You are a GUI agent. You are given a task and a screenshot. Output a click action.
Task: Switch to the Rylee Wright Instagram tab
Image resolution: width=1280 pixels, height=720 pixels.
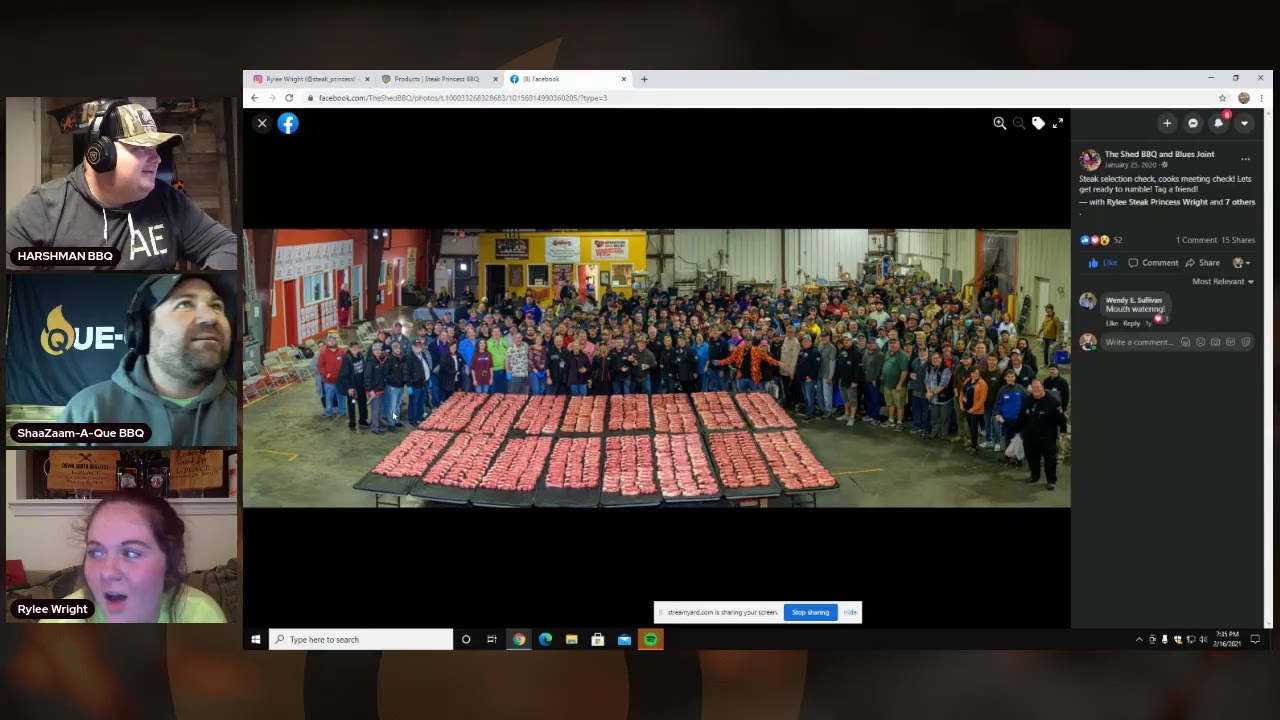(x=310, y=79)
